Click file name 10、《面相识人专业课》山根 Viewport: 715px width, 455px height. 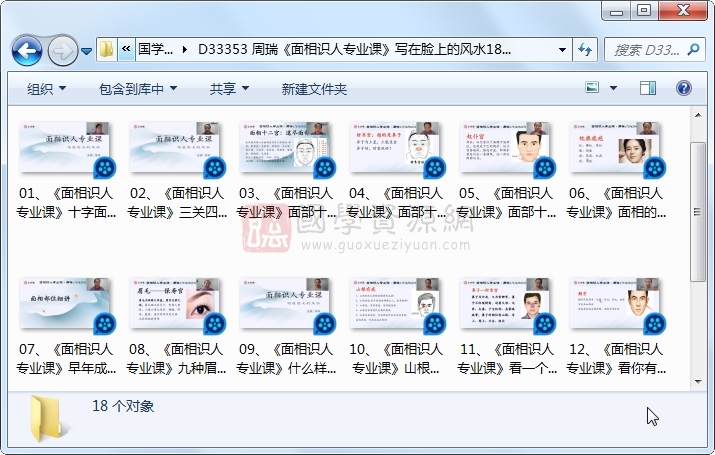click(x=396, y=359)
